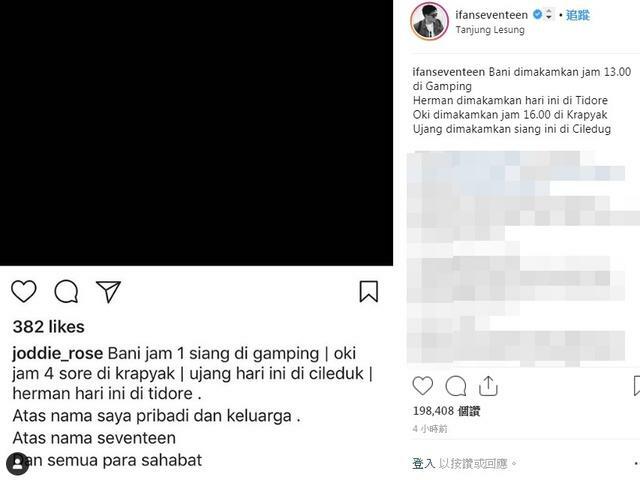The height and width of the screenshot is (480, 640).
Task: Open Tanjung Lesung location link
Action: (x=490, y=30)
